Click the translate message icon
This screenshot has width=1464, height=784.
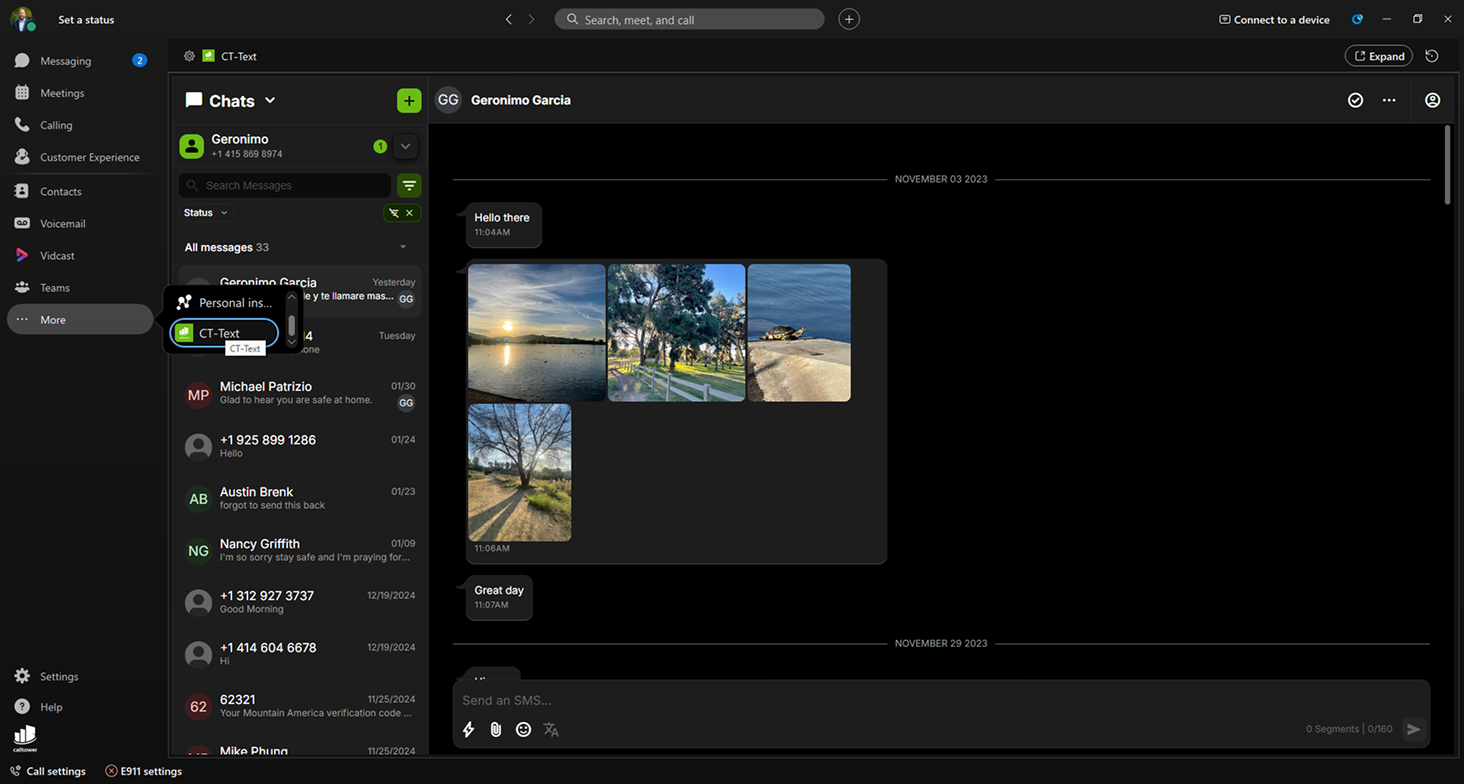(x=551, y=730)
